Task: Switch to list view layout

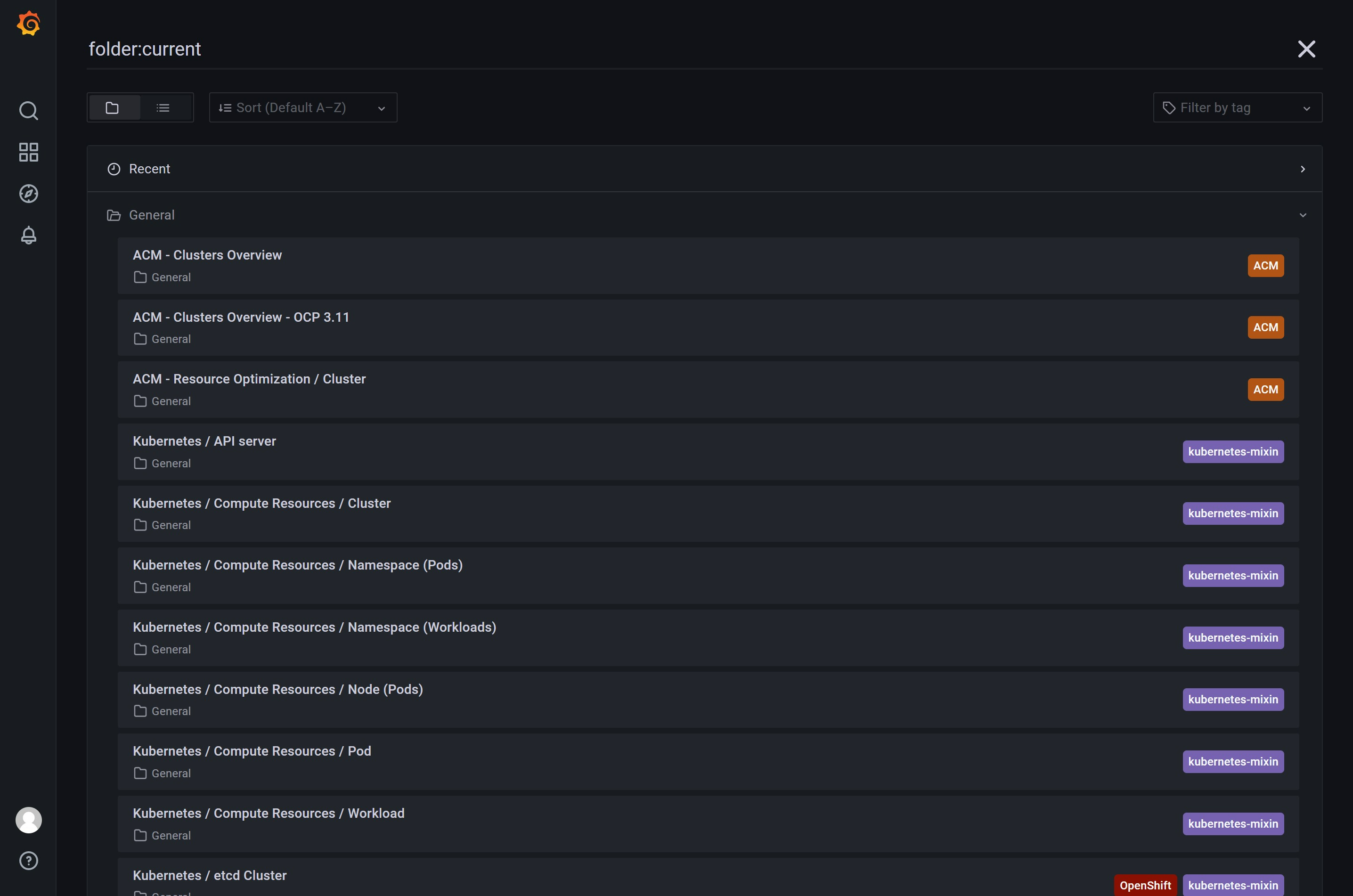Action: coord(163,107)
